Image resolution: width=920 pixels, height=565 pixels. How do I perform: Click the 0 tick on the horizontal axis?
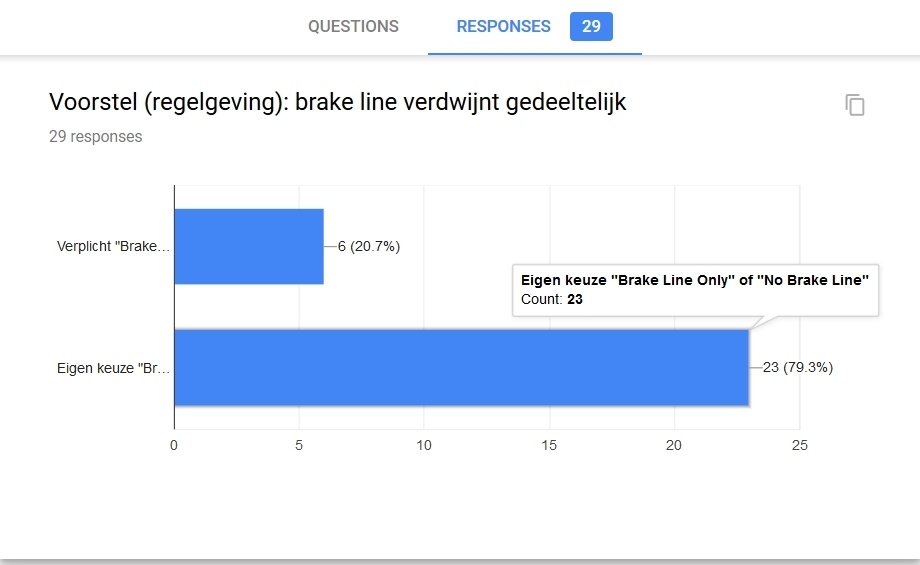point(174,445)
